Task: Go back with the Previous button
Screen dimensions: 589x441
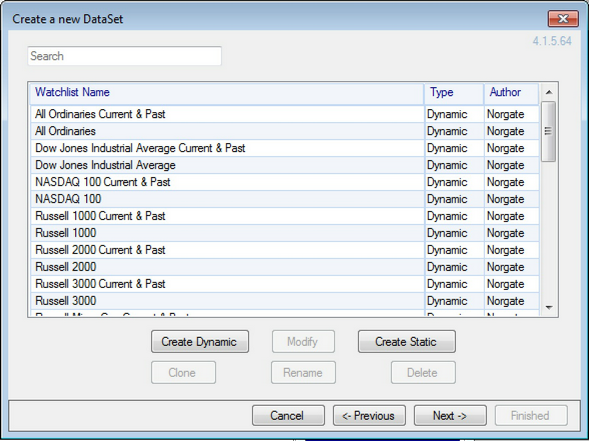Action: click(369, 415)
